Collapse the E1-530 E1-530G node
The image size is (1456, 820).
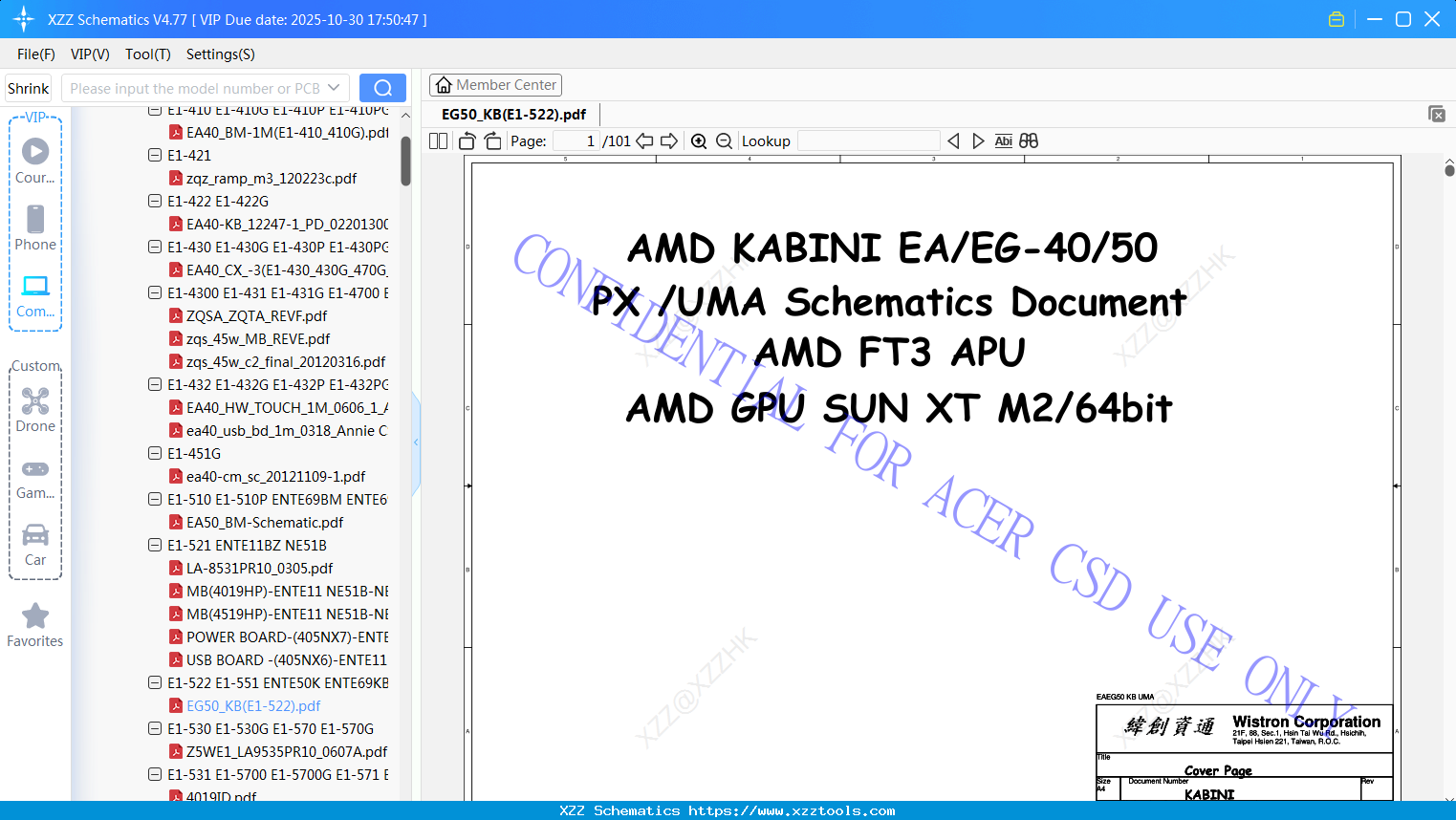155,728
